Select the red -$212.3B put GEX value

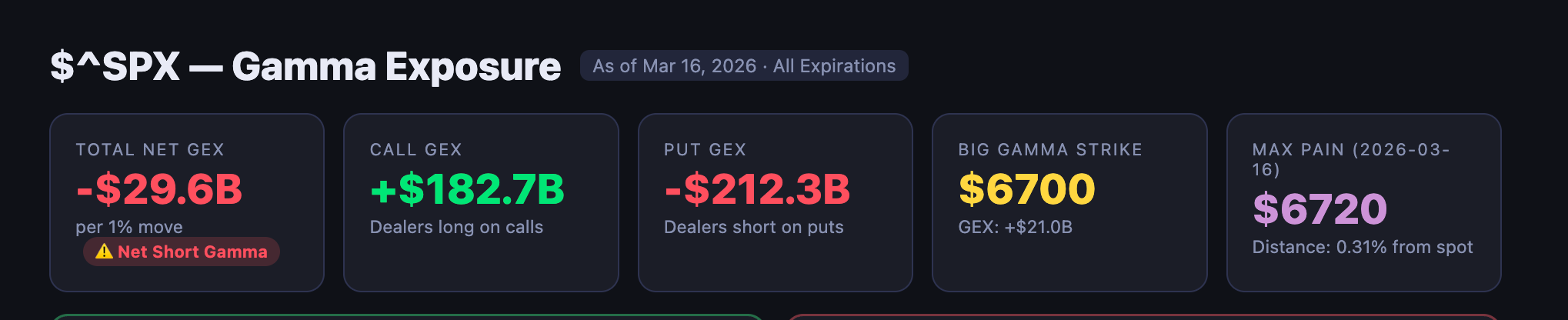(x=757, y=189)
